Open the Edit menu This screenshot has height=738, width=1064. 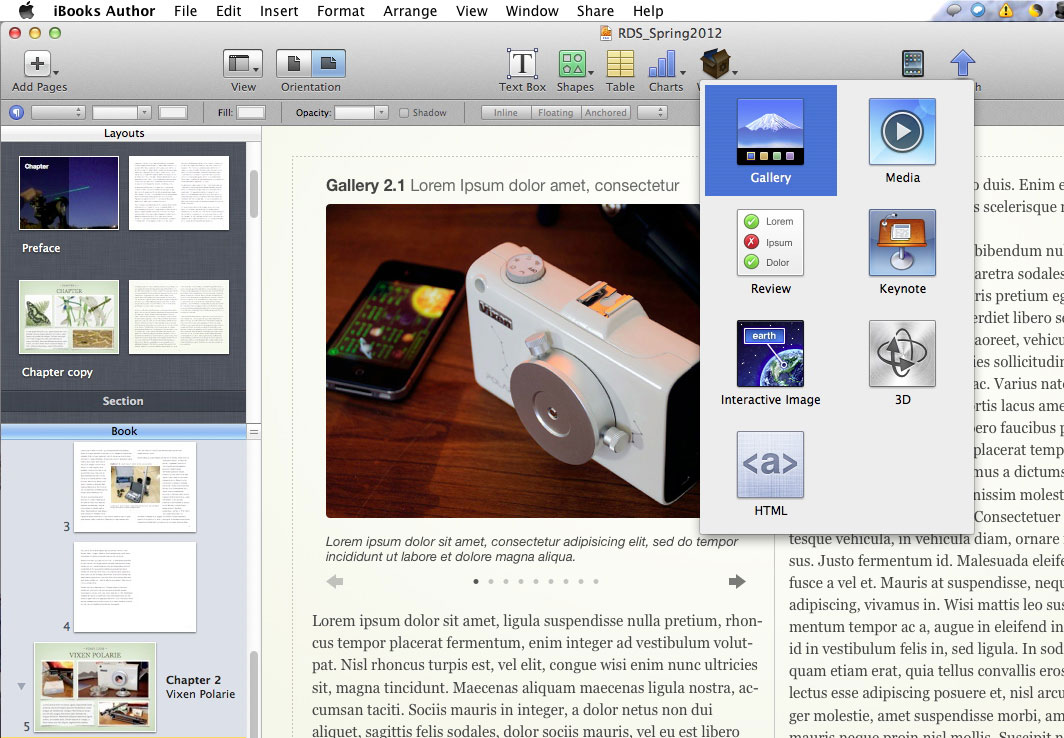click(229, 11)
